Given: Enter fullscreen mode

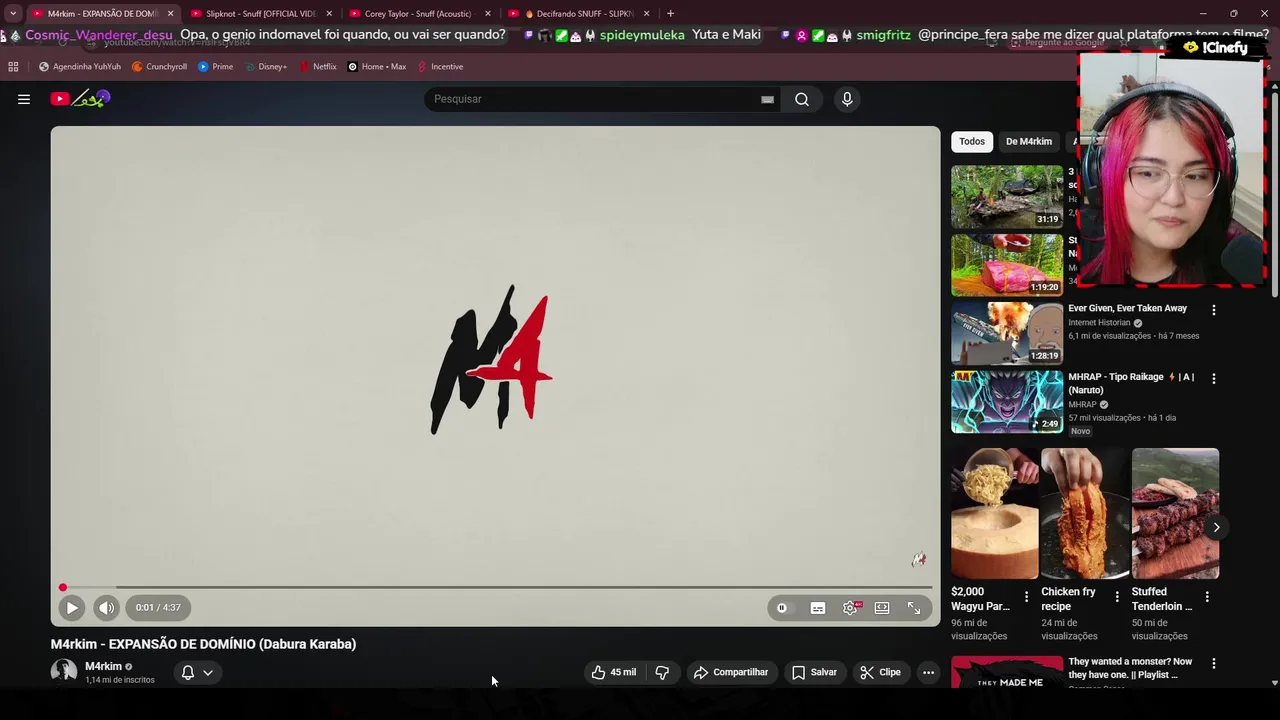Looking at the screenshot, I should (914, 607).
